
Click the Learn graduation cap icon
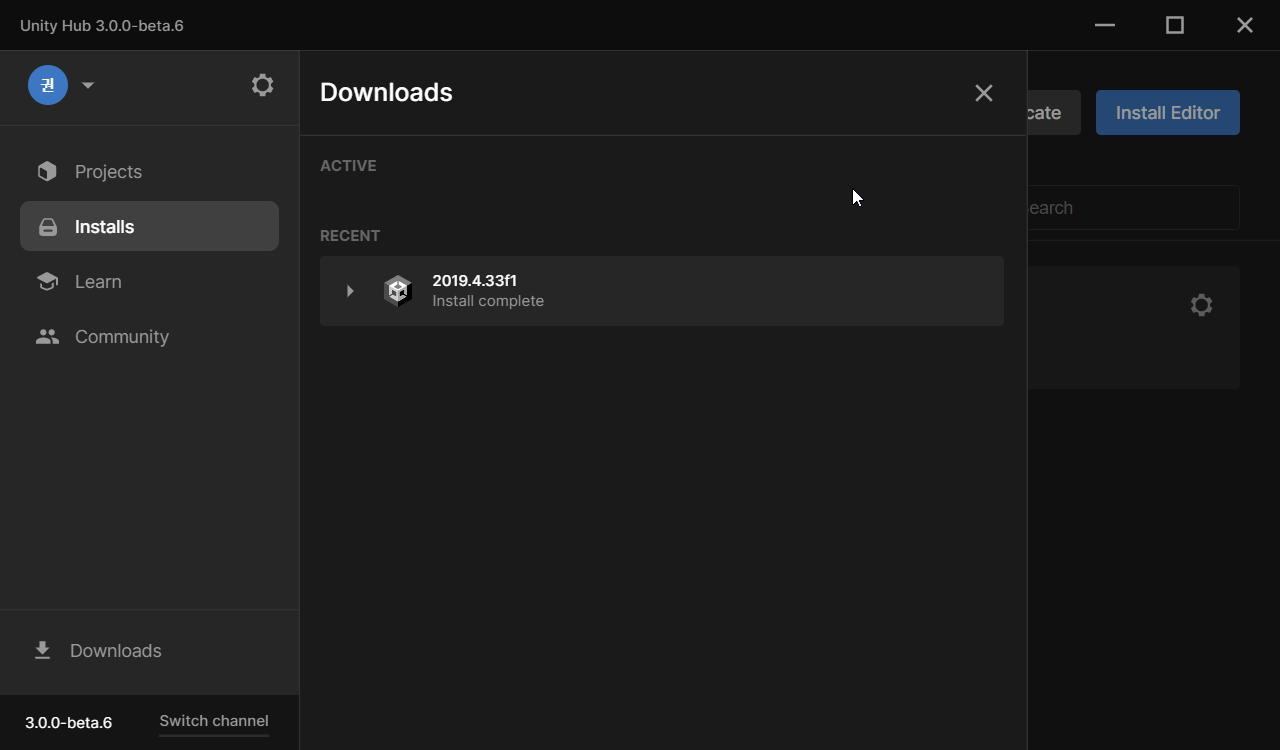click(x=47, y=282)
